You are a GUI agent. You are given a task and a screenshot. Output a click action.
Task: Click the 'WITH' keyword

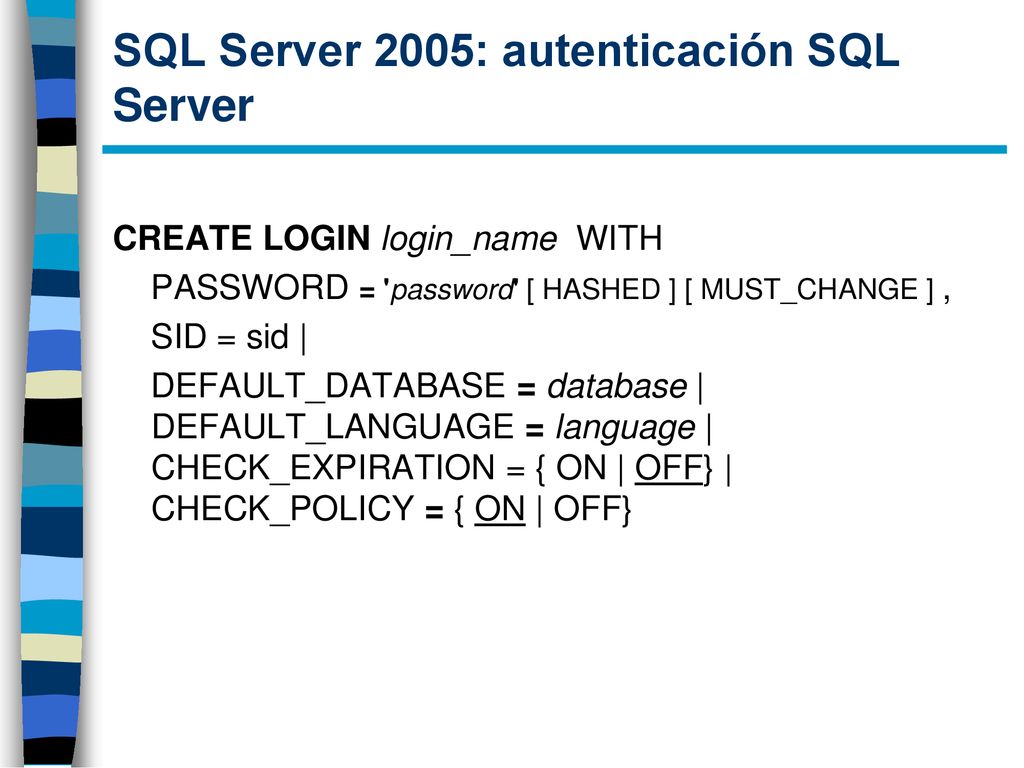[619, 238]
